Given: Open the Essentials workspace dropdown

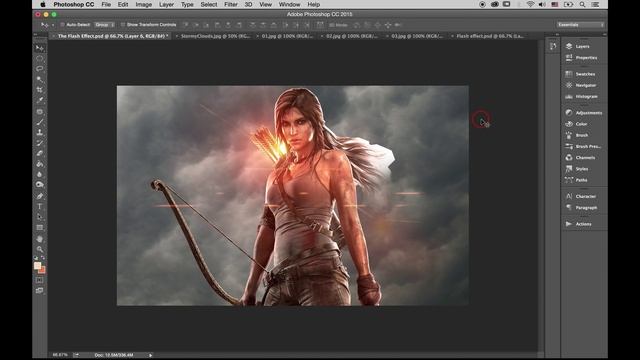Looking at the screenshot, I should pos(580,25).
